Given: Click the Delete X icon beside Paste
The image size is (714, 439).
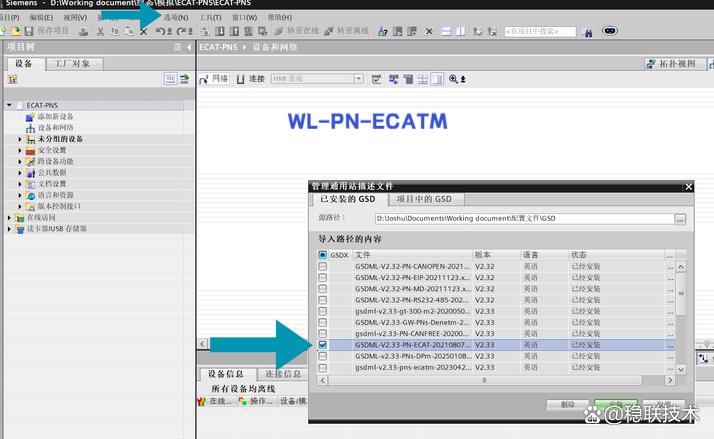Looking at the screenshot, I should (x=143, y=32).
